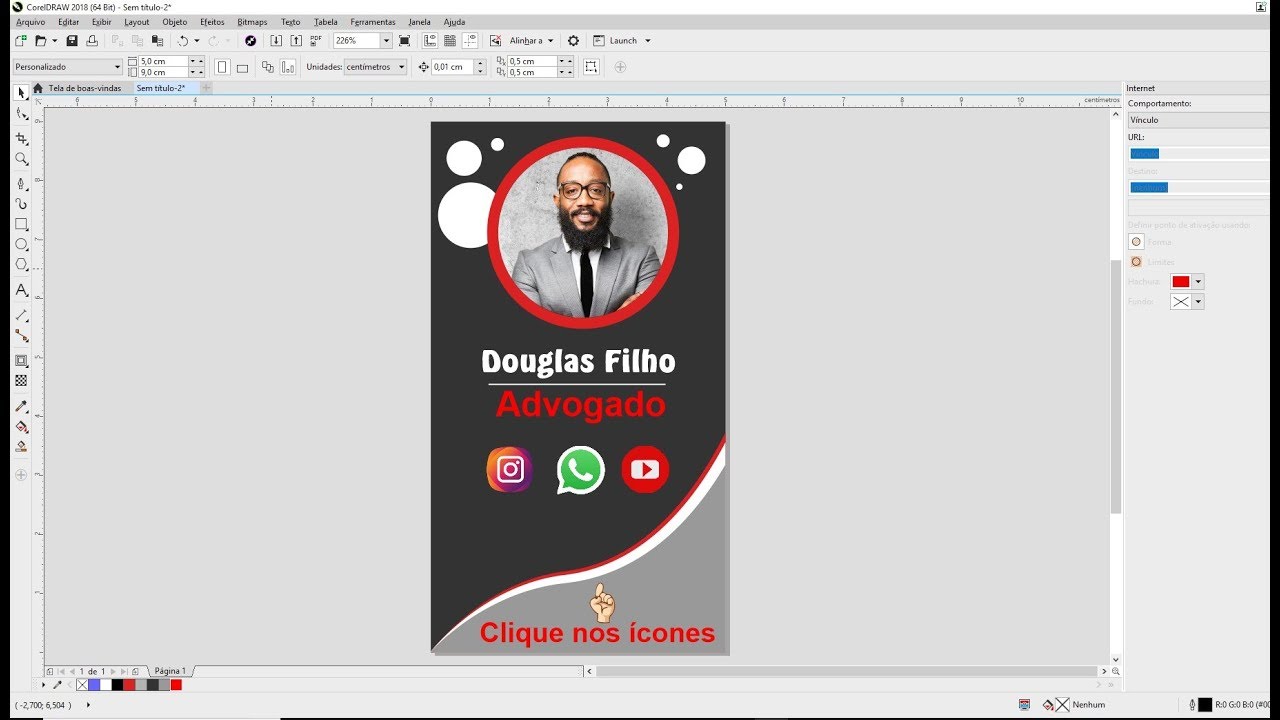Screen dimensions: 1280x720
Task: Set page to landscape orientation
Action: tap(242, 67)
